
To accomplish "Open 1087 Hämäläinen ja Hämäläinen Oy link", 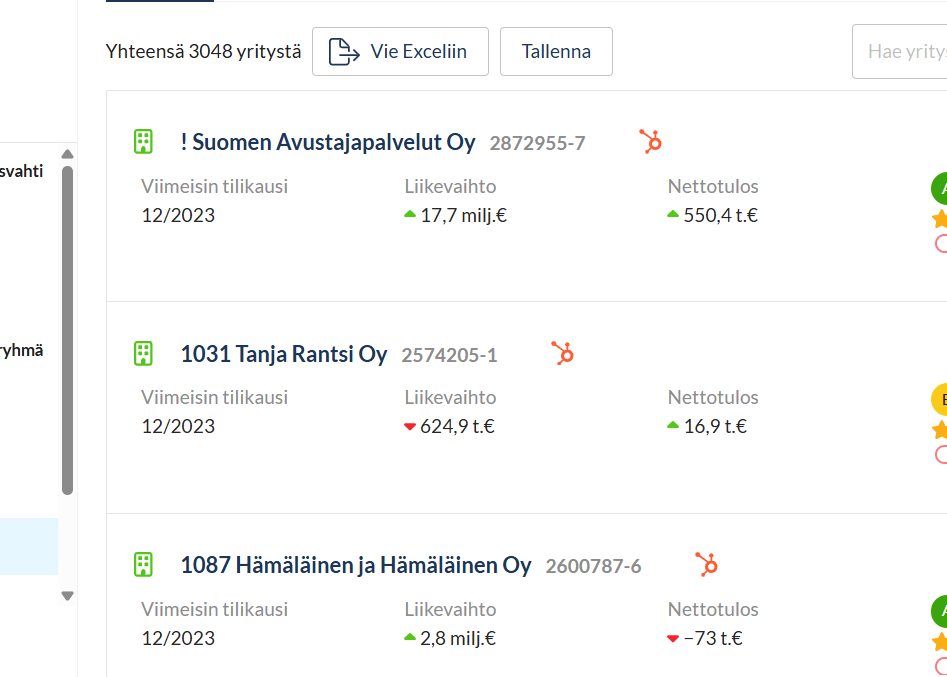I will (356, 566).
